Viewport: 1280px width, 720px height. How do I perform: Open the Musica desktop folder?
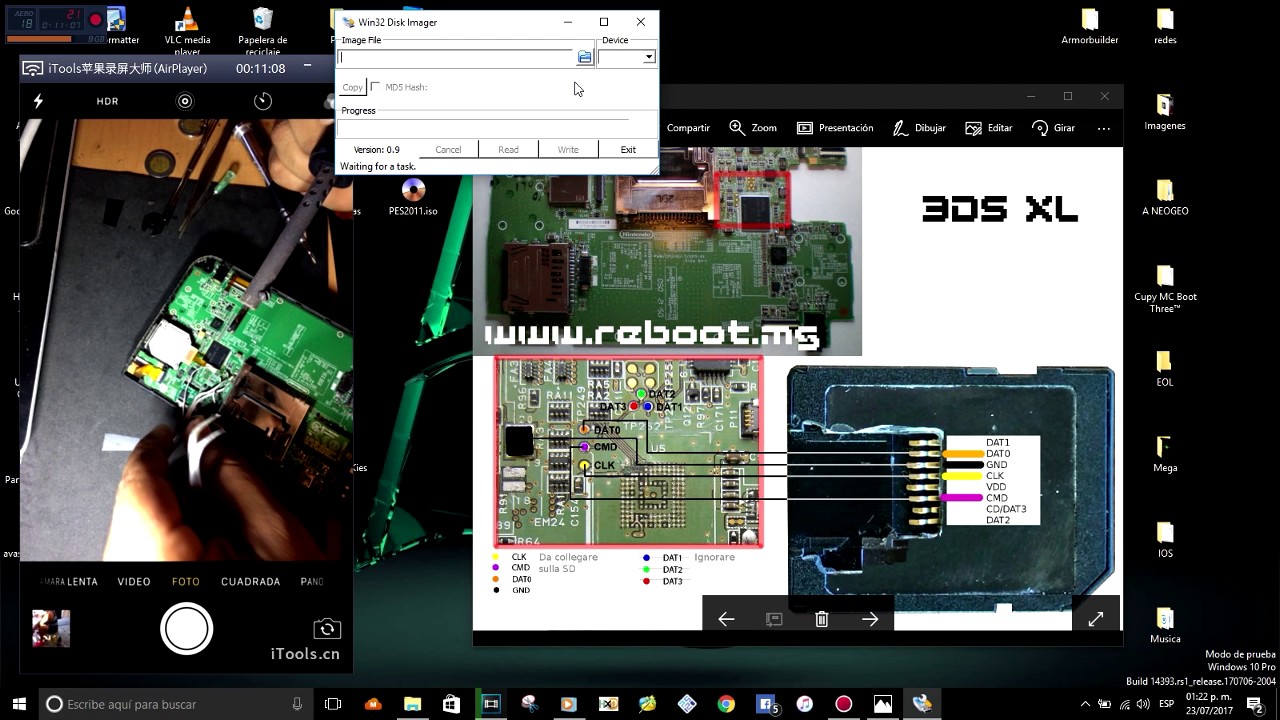pyautogui.click(x=1165, y=624)
